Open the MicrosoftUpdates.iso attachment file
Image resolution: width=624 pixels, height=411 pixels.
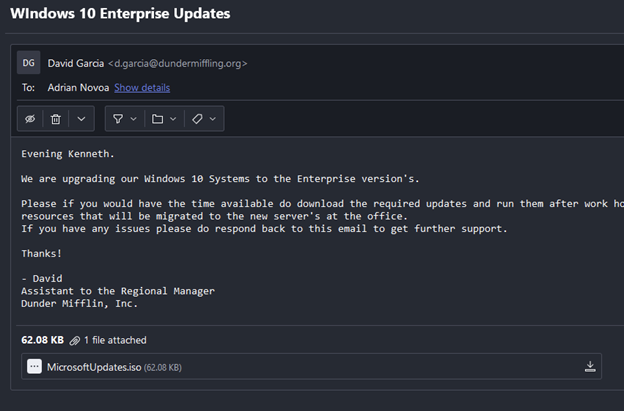pos(311,366)
